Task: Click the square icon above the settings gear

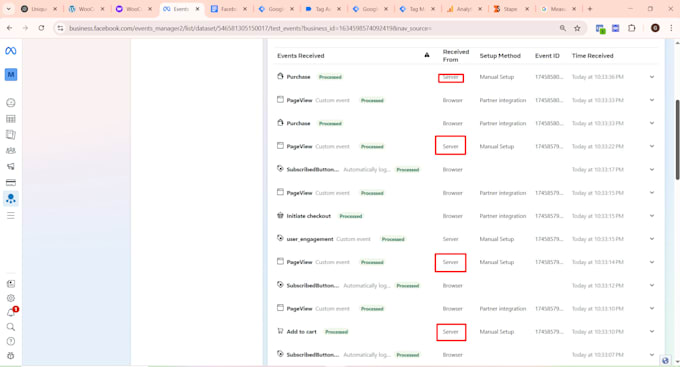Action: [x=11, y=284]
